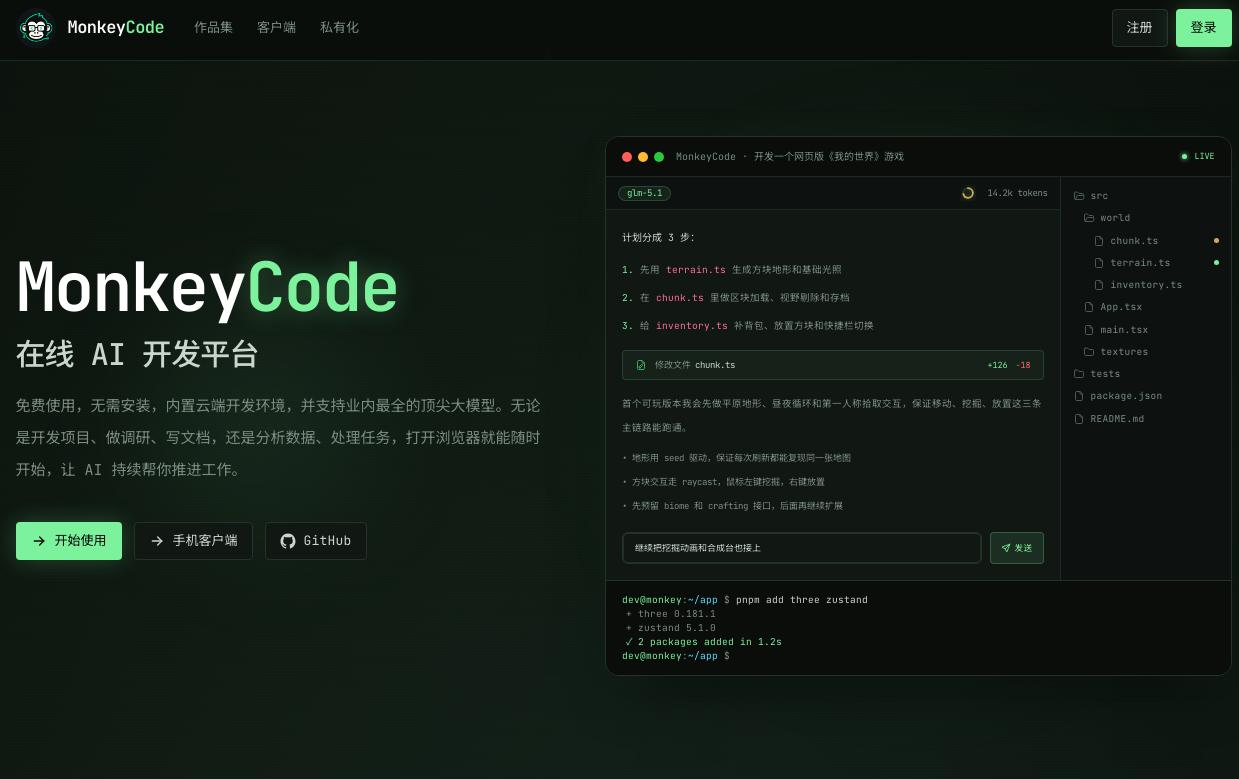1239x779 pixels.
Task: Click the +126 additions count
Action: [x=997, y=365]
